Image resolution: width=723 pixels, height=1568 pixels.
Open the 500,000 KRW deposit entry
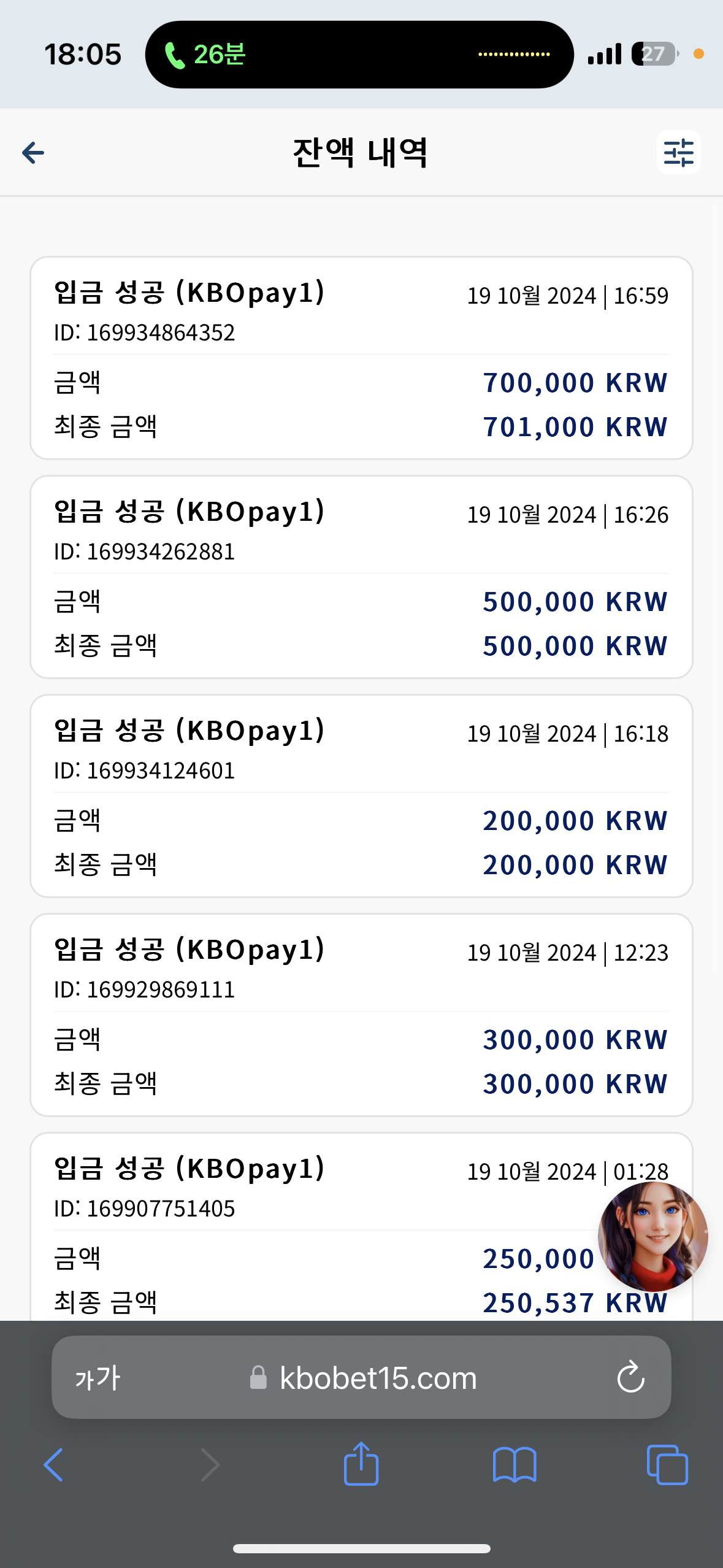pyautogui.click(x=361, y=577)
